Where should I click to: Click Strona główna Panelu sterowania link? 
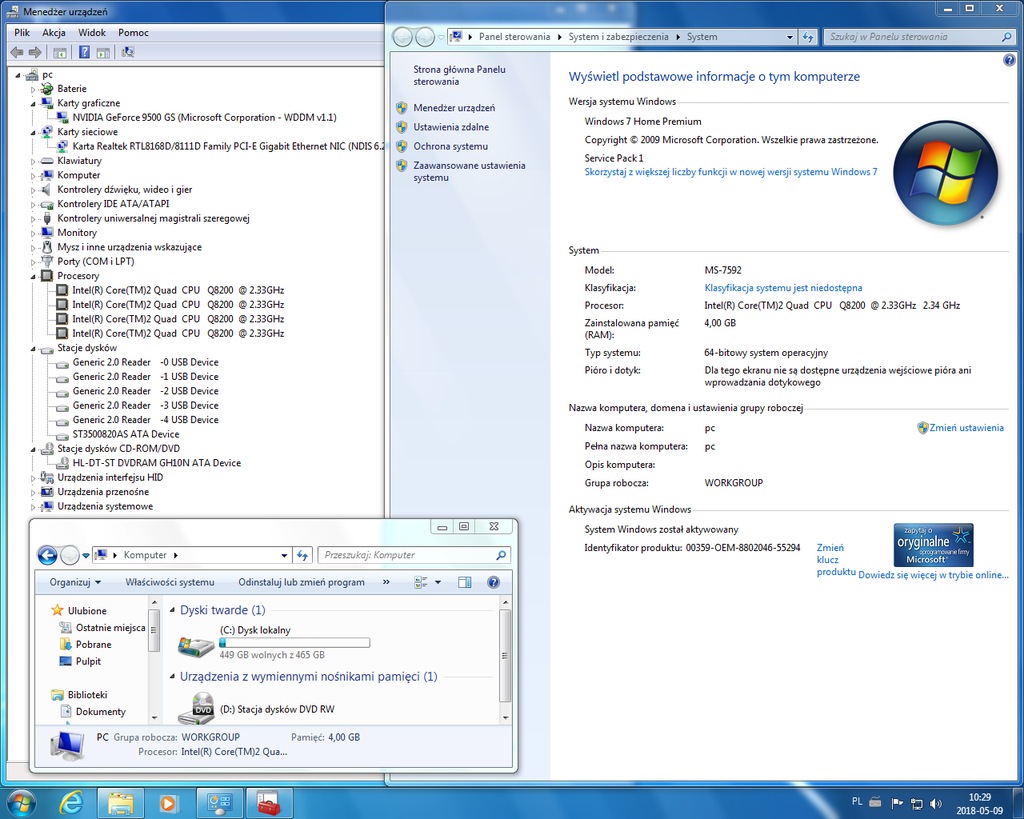[x=459, y=76]
